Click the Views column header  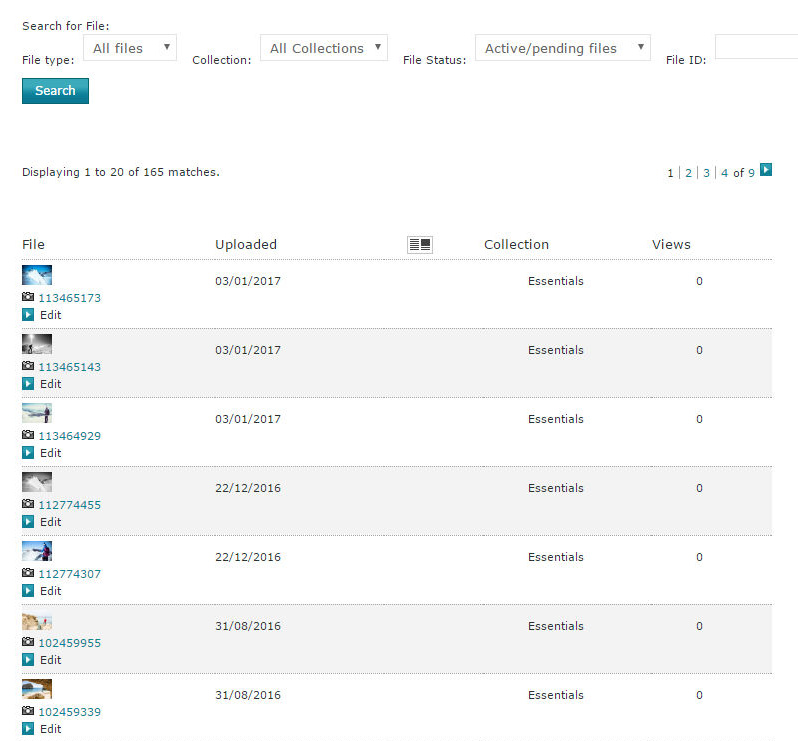pyautogui.click(x=671, y=245)
